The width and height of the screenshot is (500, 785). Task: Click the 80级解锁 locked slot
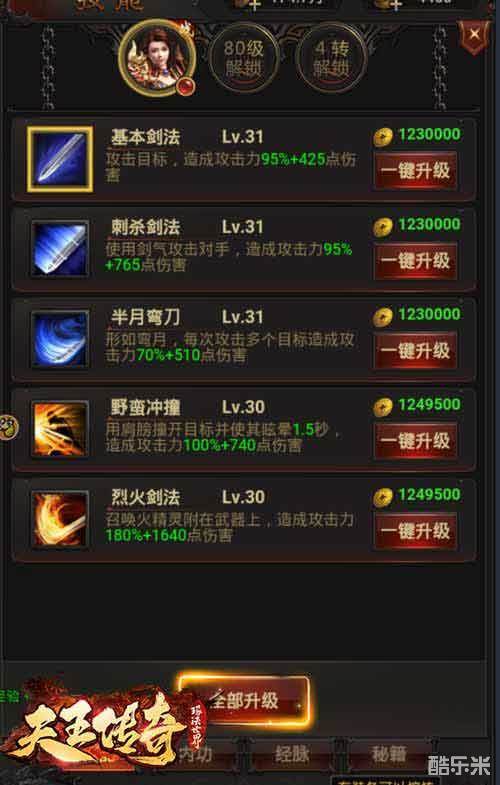(x=243, y=58)
